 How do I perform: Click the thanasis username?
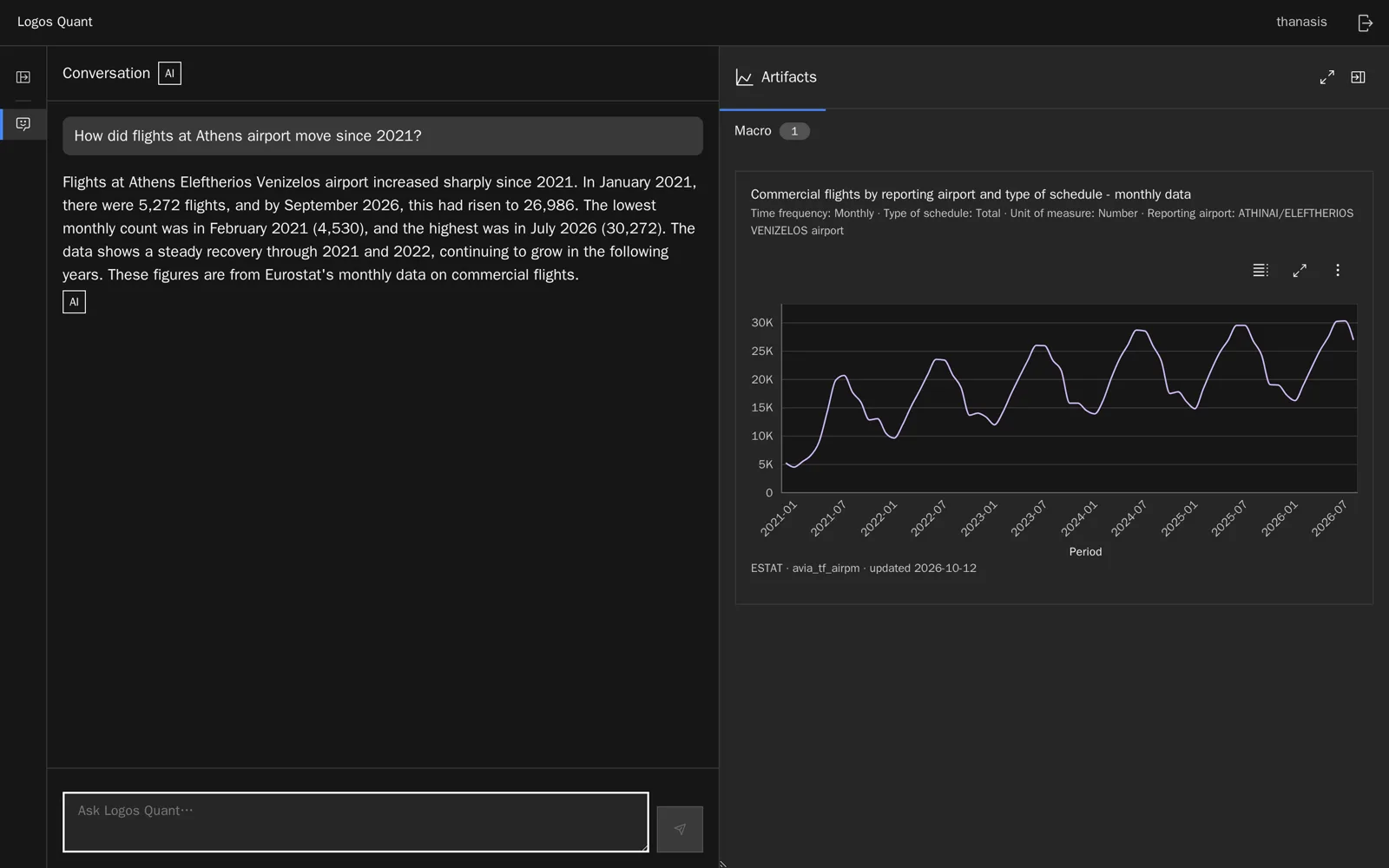click(x=1301, y=22)
